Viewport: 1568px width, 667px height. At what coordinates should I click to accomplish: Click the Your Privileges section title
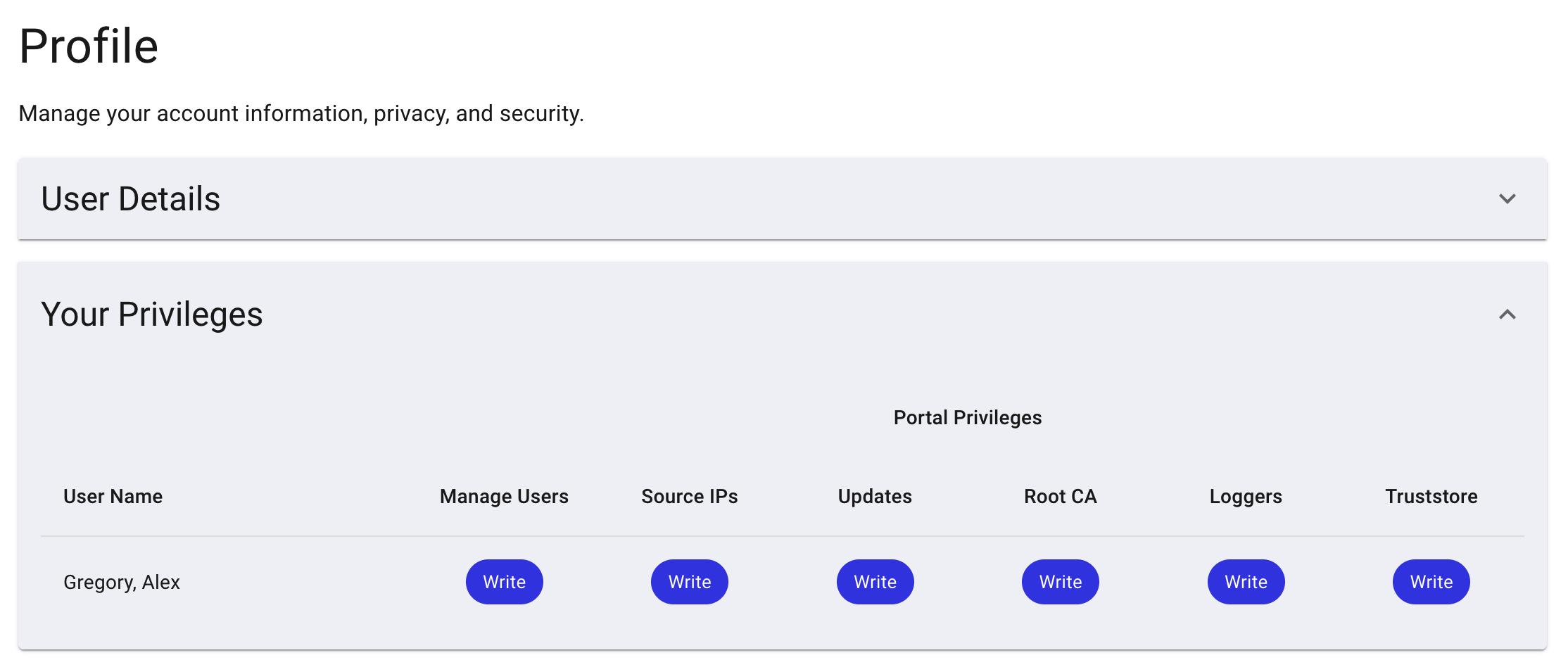(152, 315)
